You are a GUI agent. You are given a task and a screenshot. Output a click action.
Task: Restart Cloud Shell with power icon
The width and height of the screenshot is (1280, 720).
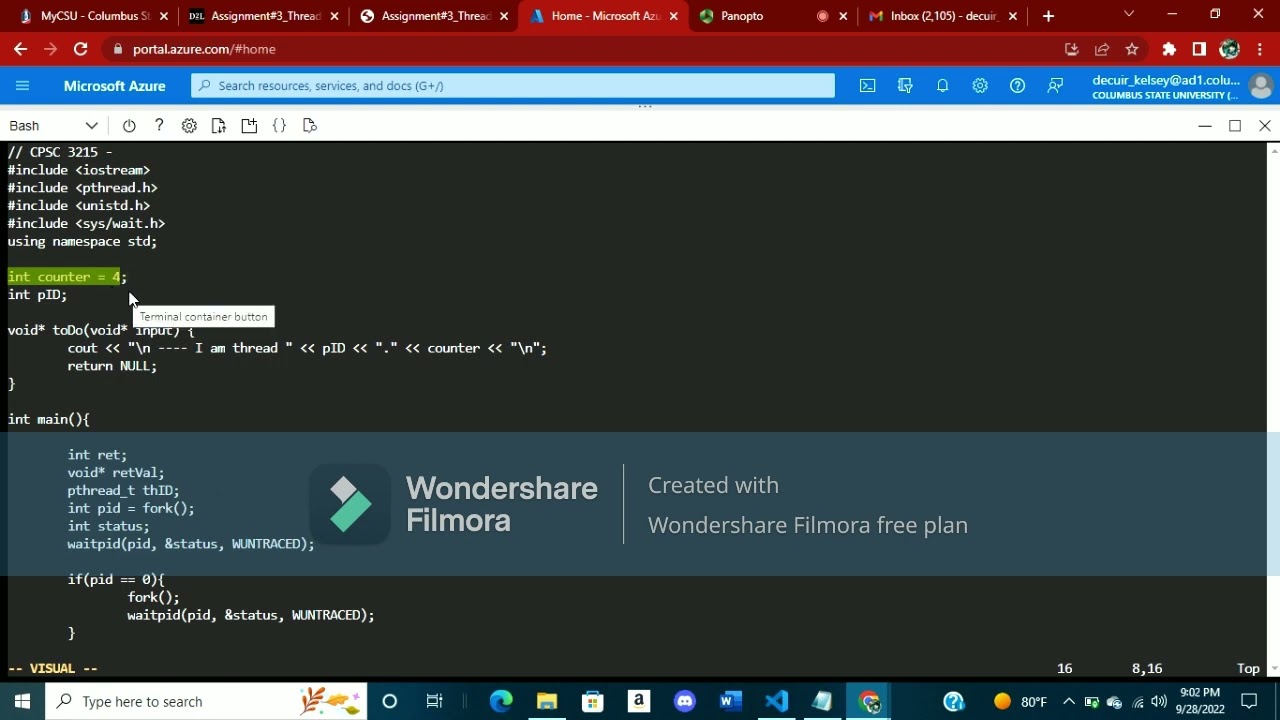pos(129,126)
